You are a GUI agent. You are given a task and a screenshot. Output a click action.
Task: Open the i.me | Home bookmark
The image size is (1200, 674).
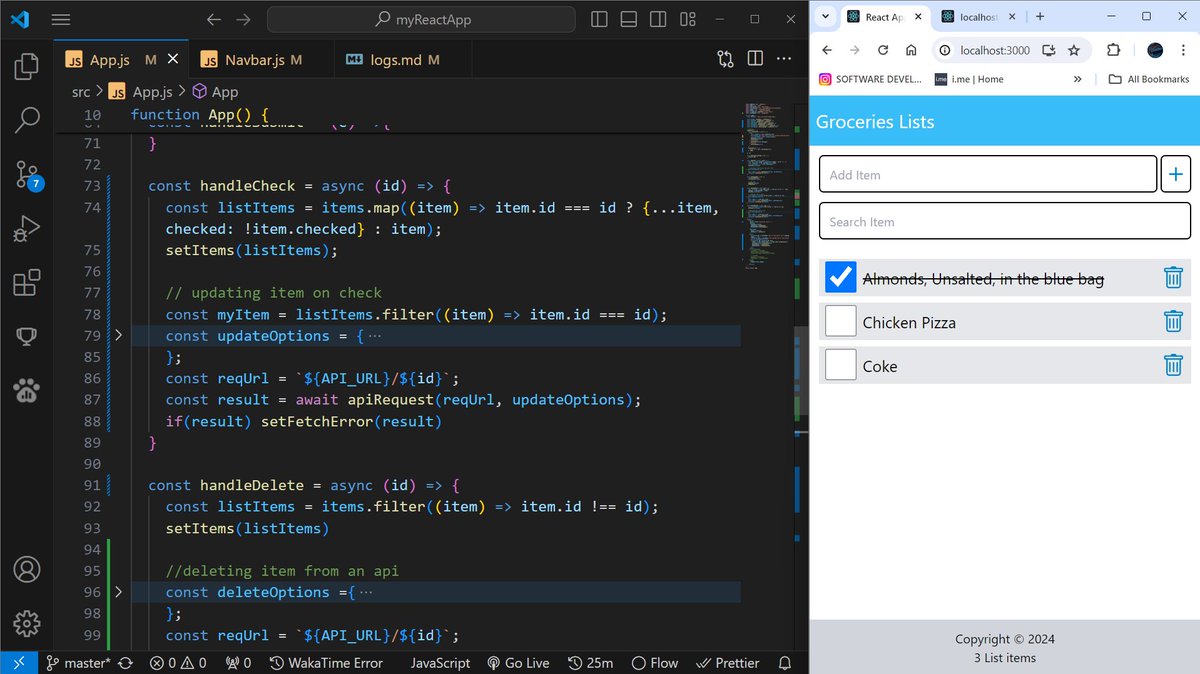pos(969,79)
